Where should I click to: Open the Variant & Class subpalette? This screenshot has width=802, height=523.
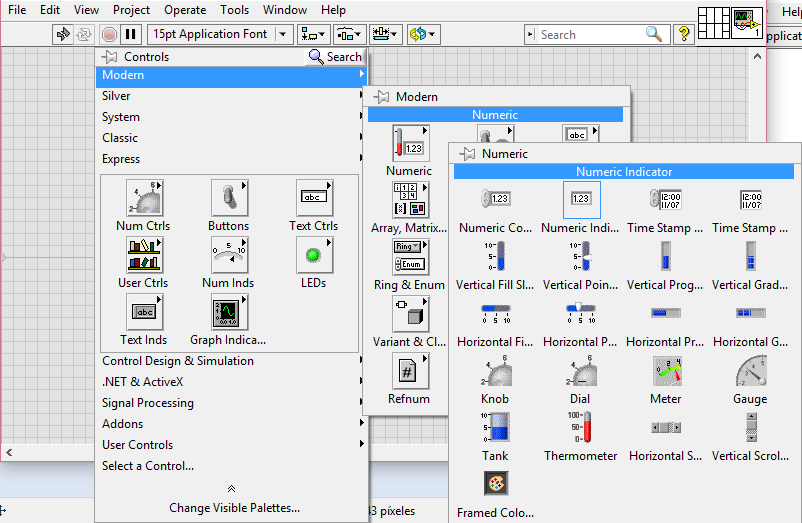(x=410, y=314)
